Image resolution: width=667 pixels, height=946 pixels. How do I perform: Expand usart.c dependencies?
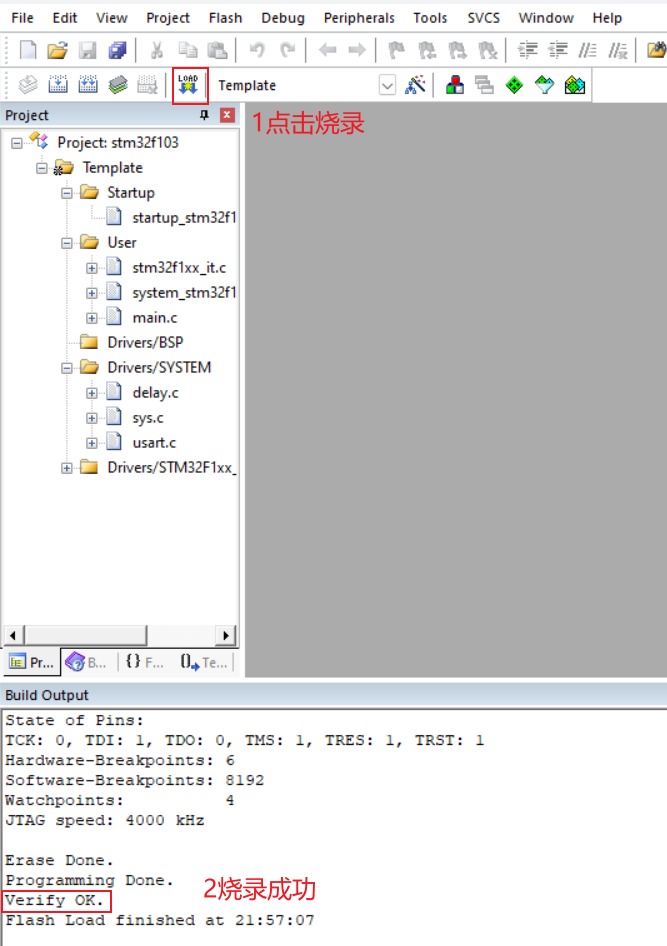click(x=92, y=443)
